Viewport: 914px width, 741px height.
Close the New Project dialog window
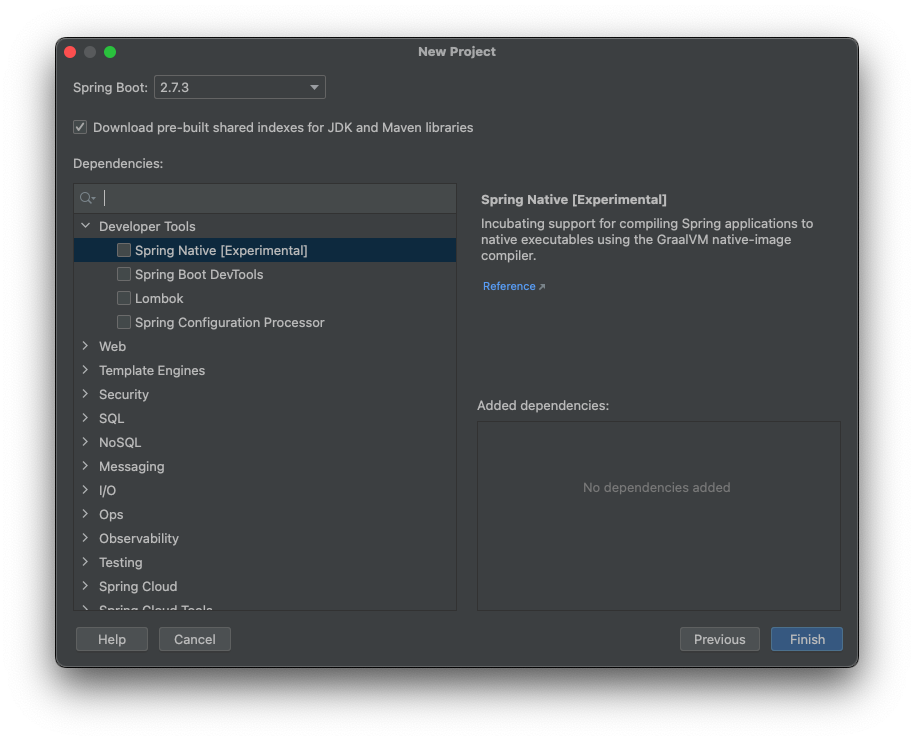click(70, 52)
